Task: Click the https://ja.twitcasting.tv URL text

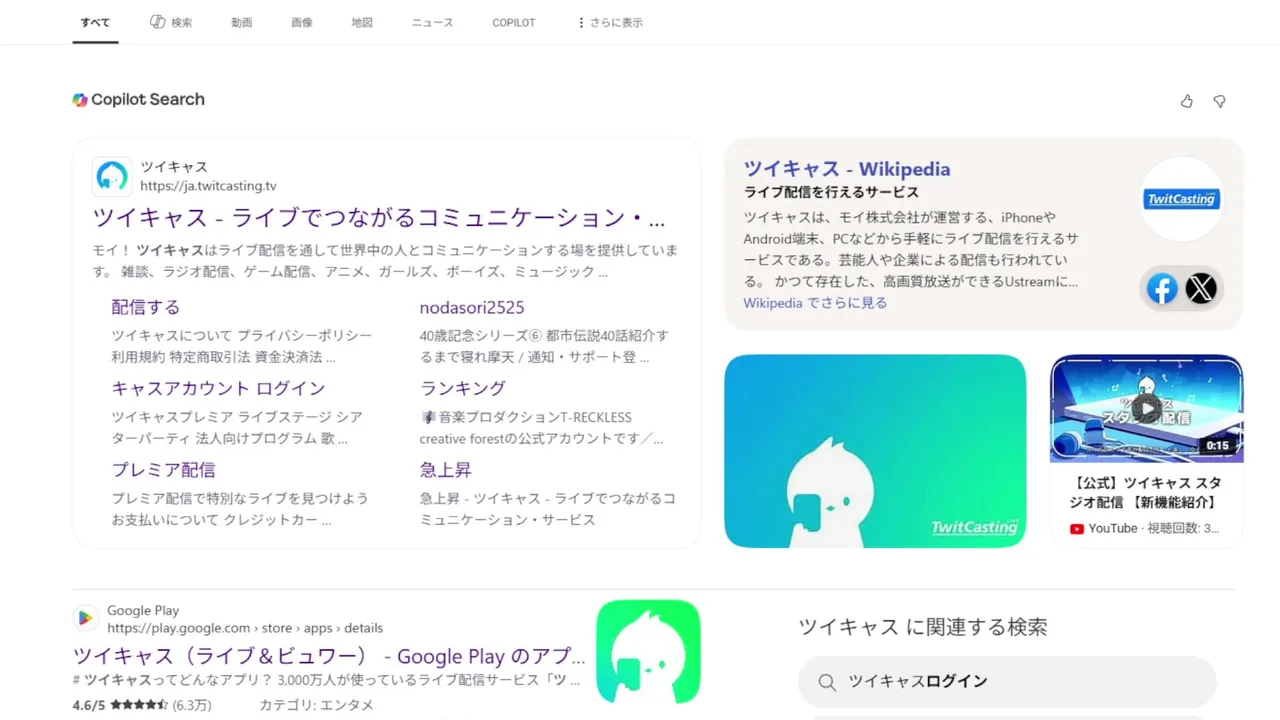Action: [208, 186]
